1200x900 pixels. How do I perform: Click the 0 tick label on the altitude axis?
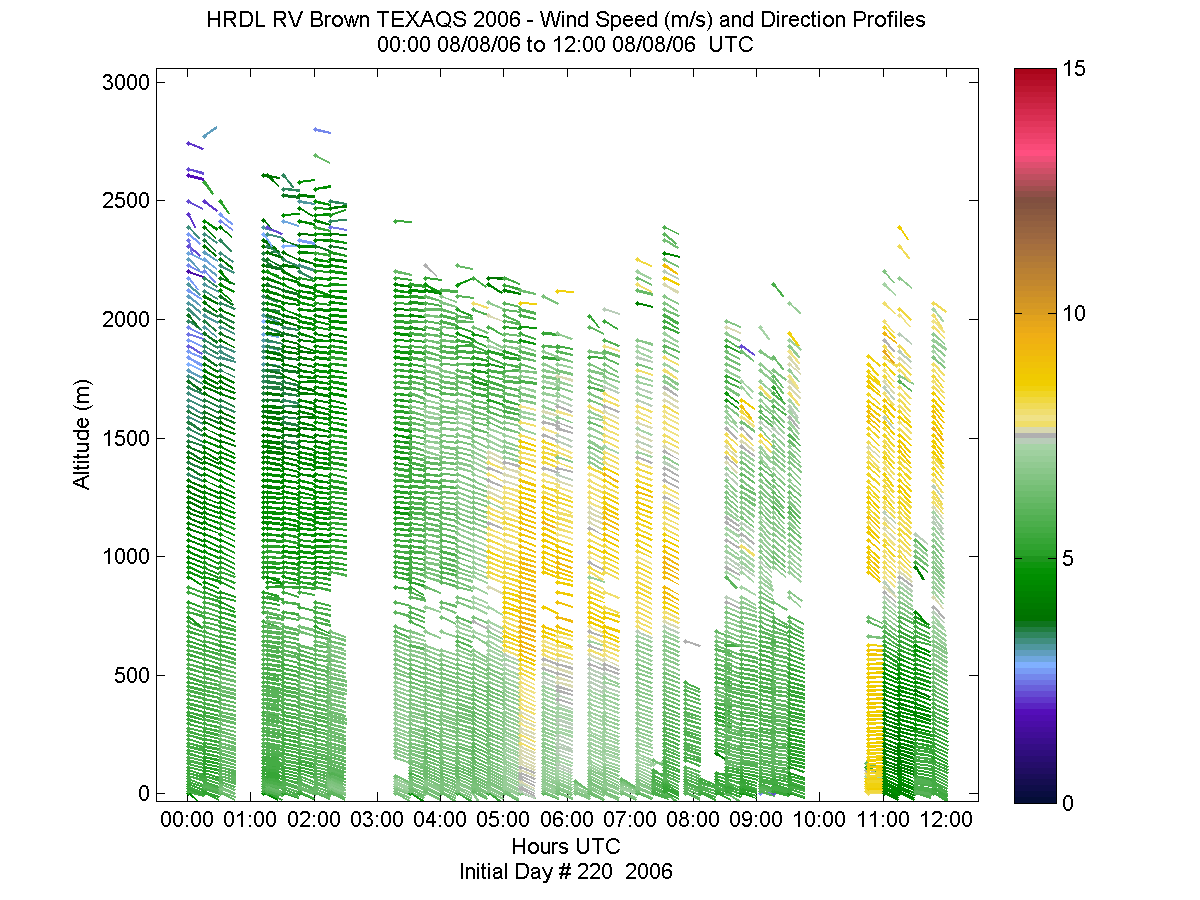[145, 794]
